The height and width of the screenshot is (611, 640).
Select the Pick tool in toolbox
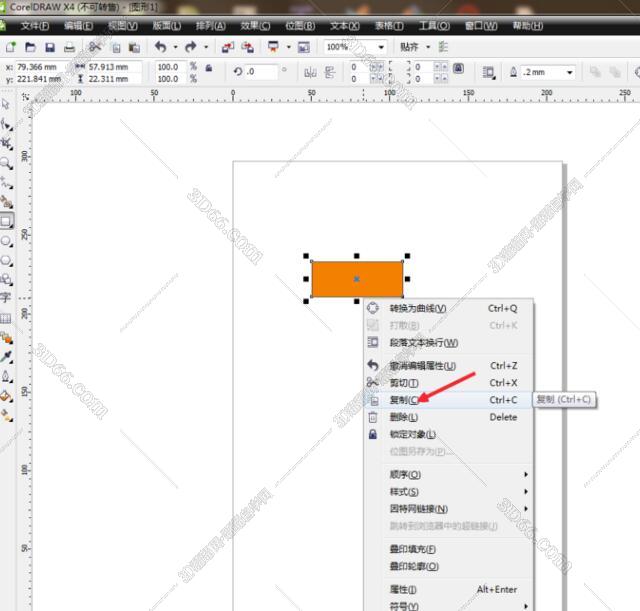(6, 104)
